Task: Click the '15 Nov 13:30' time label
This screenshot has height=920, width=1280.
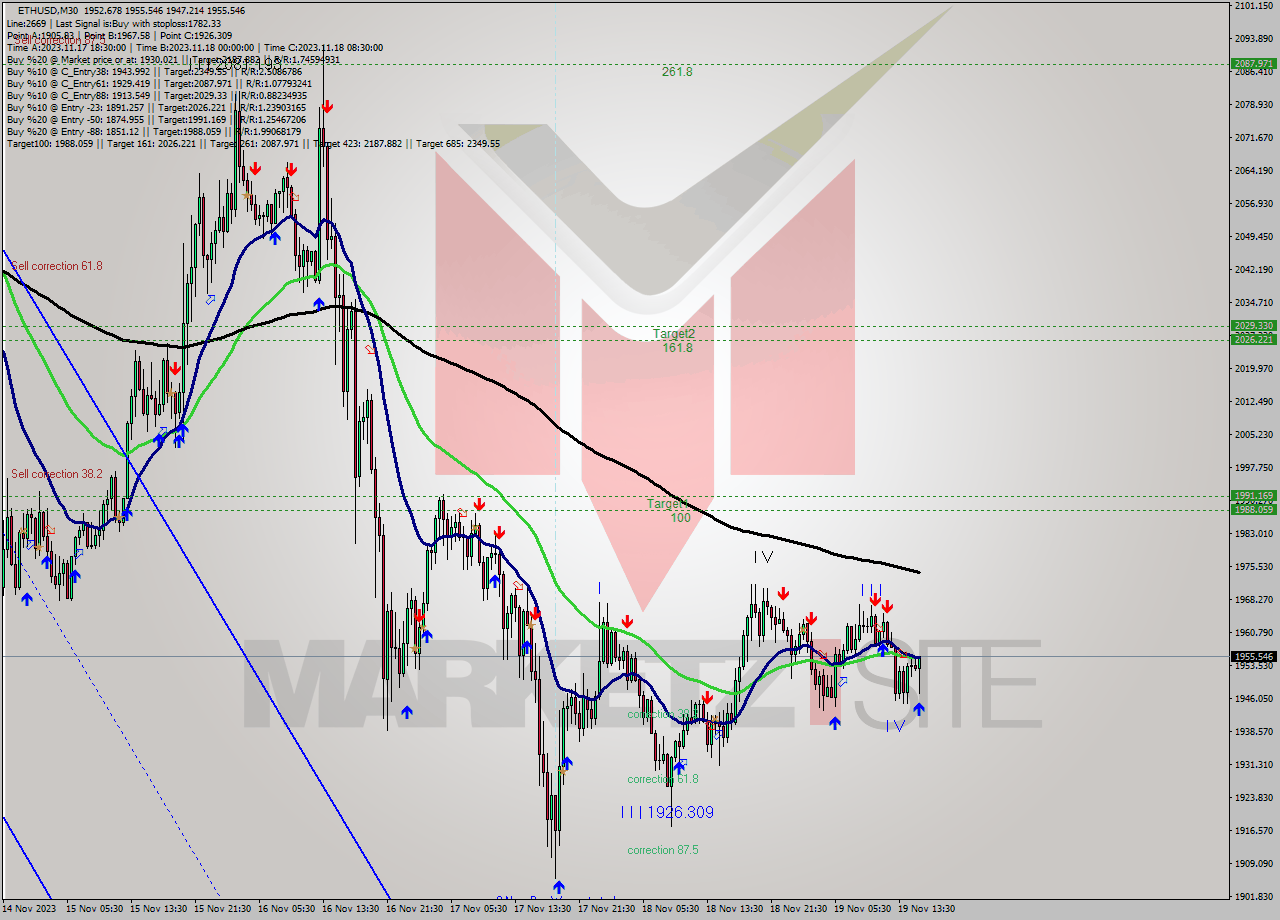Action: pyautogui.click(x=159, y=910)
